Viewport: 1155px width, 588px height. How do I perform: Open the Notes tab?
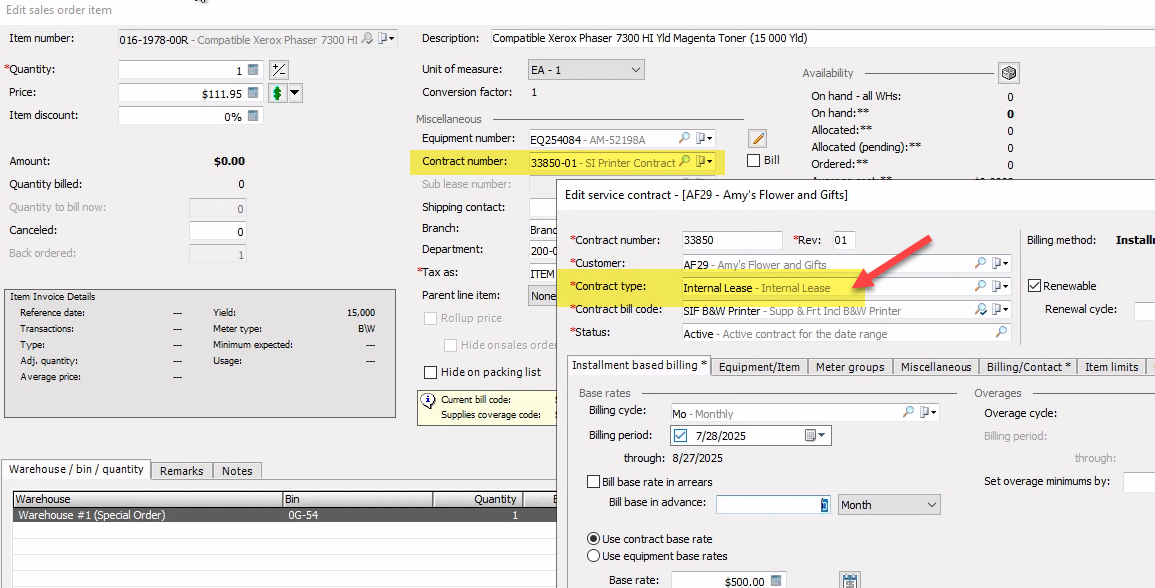(237, 471)
